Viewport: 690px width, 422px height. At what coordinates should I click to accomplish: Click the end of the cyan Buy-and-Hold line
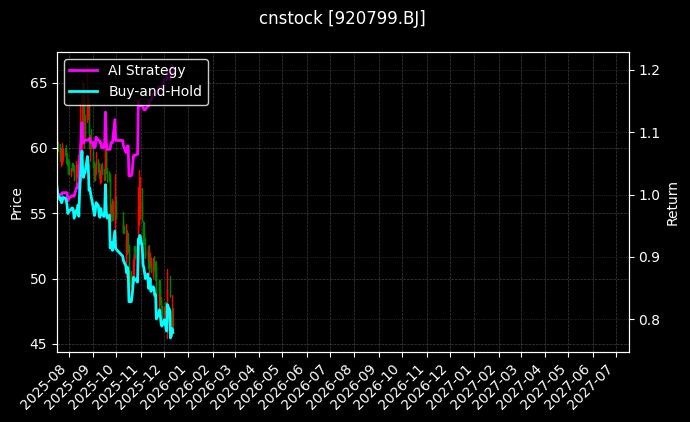[x=172, y=332]
